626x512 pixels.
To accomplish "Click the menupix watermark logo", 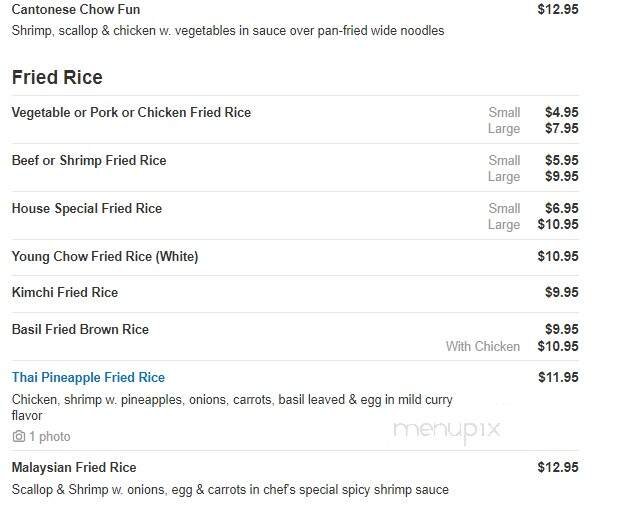I will pos(447,431).
